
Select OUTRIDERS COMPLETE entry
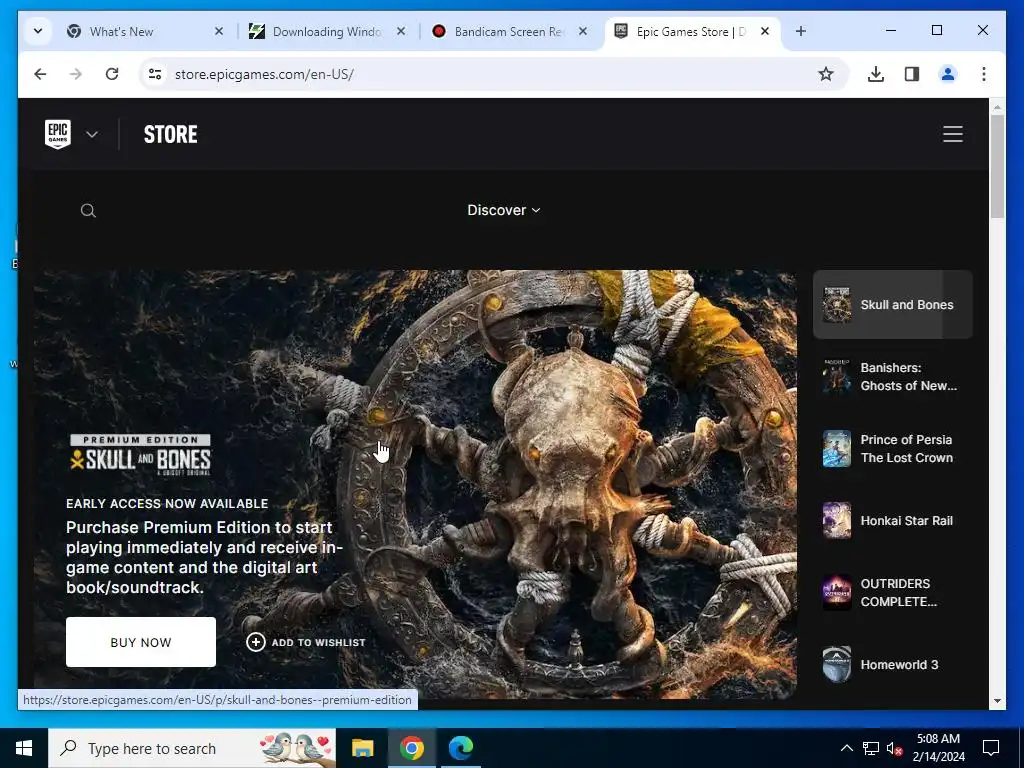click(x=892, y=592)
